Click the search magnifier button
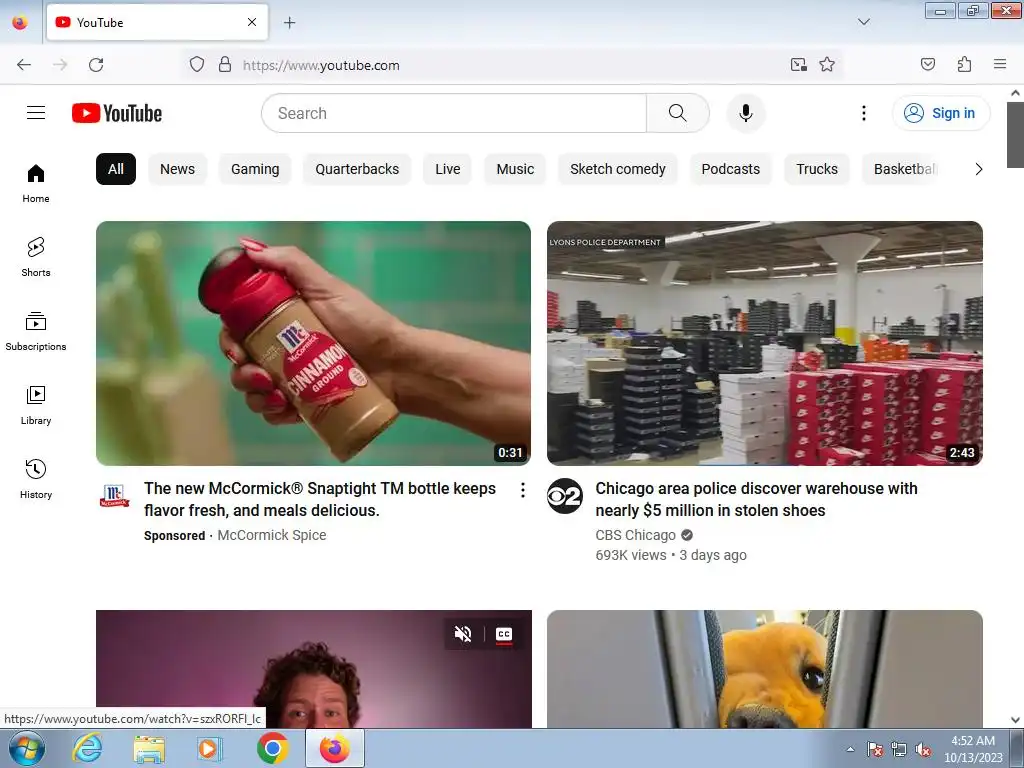Image resolution: width=1024 pixels, height=768 pixels. [x=678, y=113]
